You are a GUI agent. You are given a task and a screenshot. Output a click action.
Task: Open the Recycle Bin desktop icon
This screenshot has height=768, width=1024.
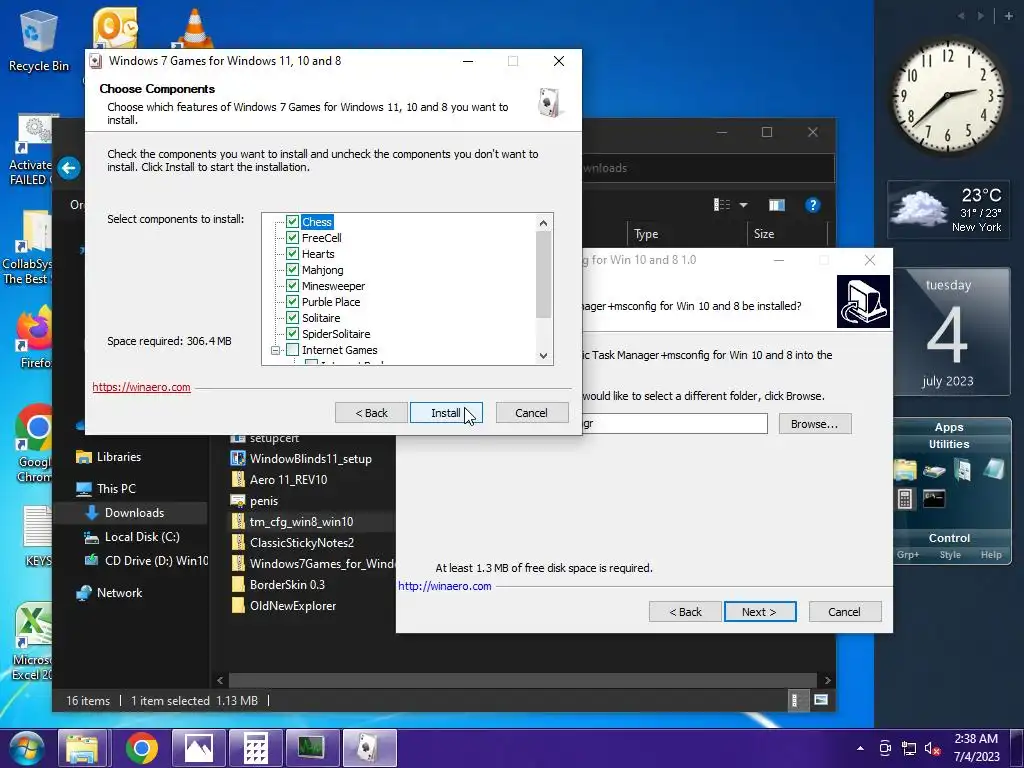pyautogui.click(x=38, y=40)
